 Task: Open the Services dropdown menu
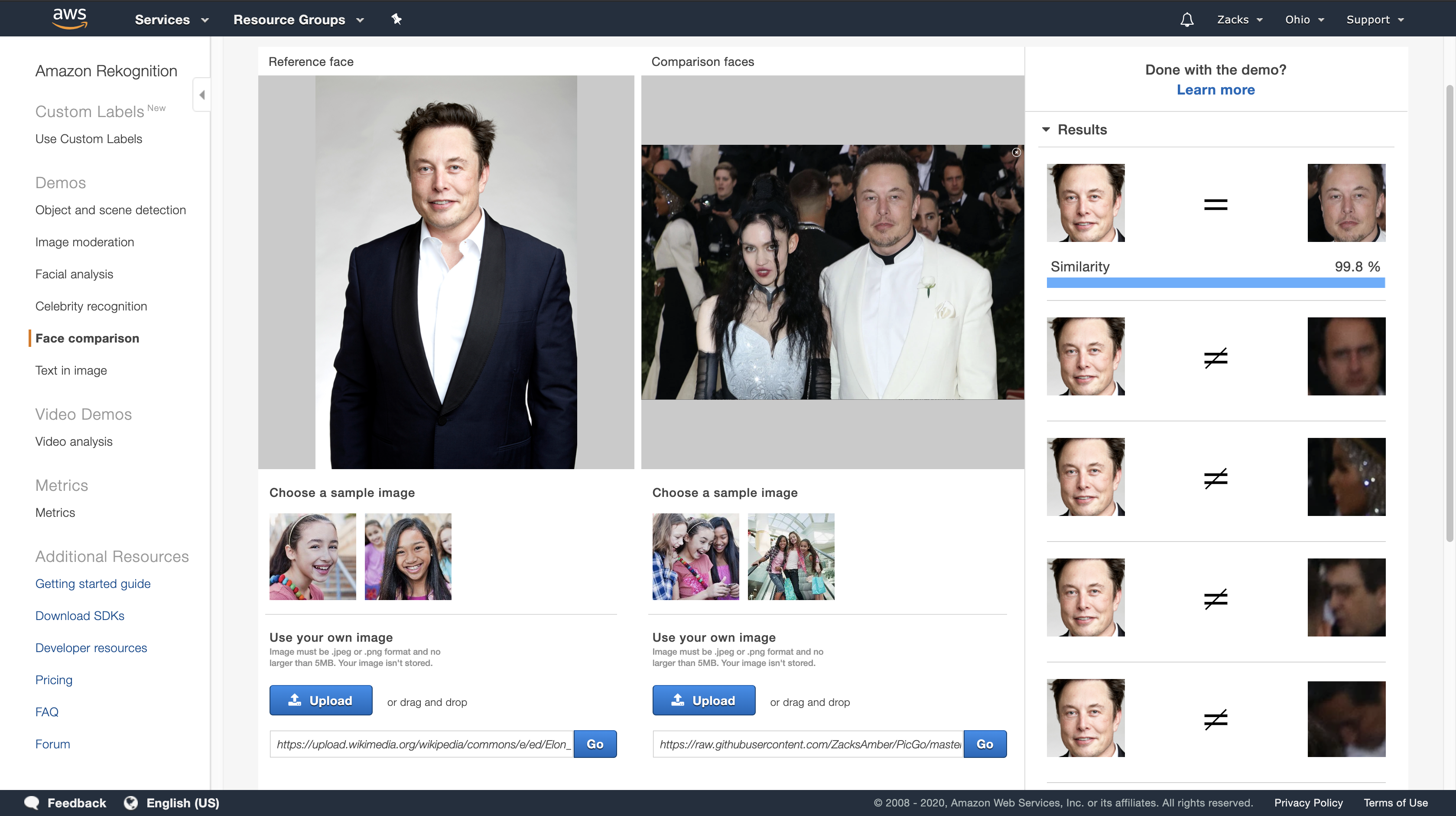point(171,20)
